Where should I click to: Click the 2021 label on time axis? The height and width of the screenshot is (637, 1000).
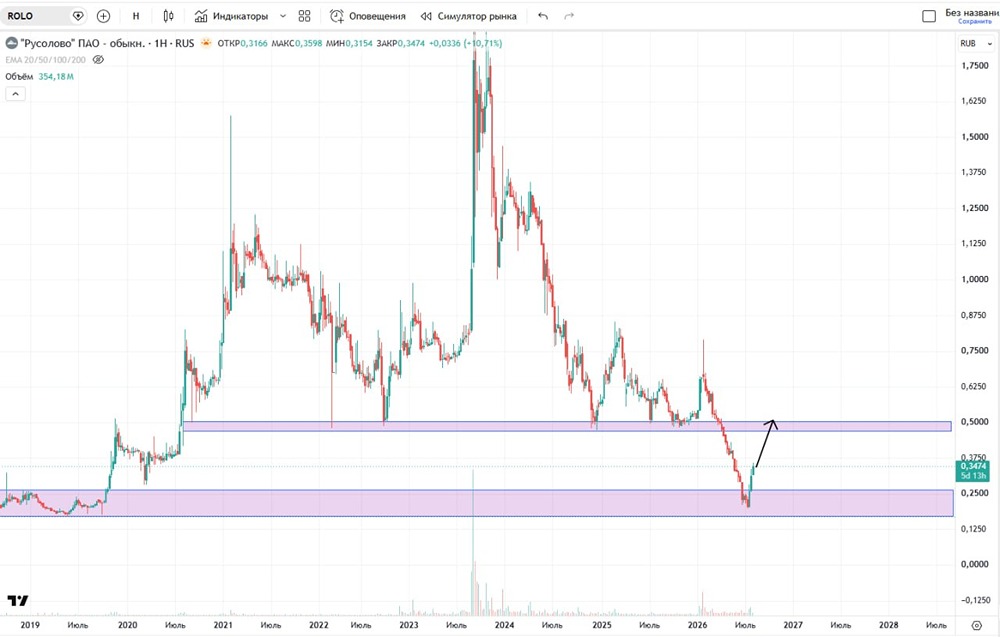click(x=223, y=625)
